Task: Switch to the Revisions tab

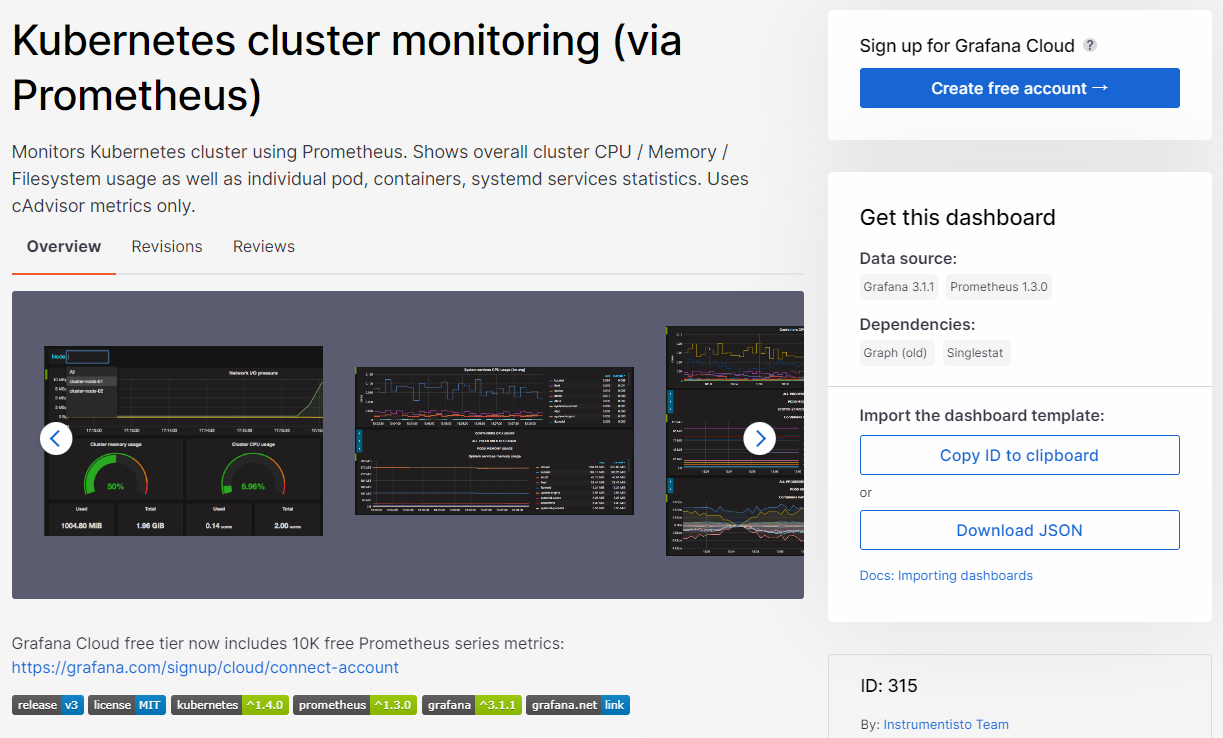Action: [x=167, y=247]
